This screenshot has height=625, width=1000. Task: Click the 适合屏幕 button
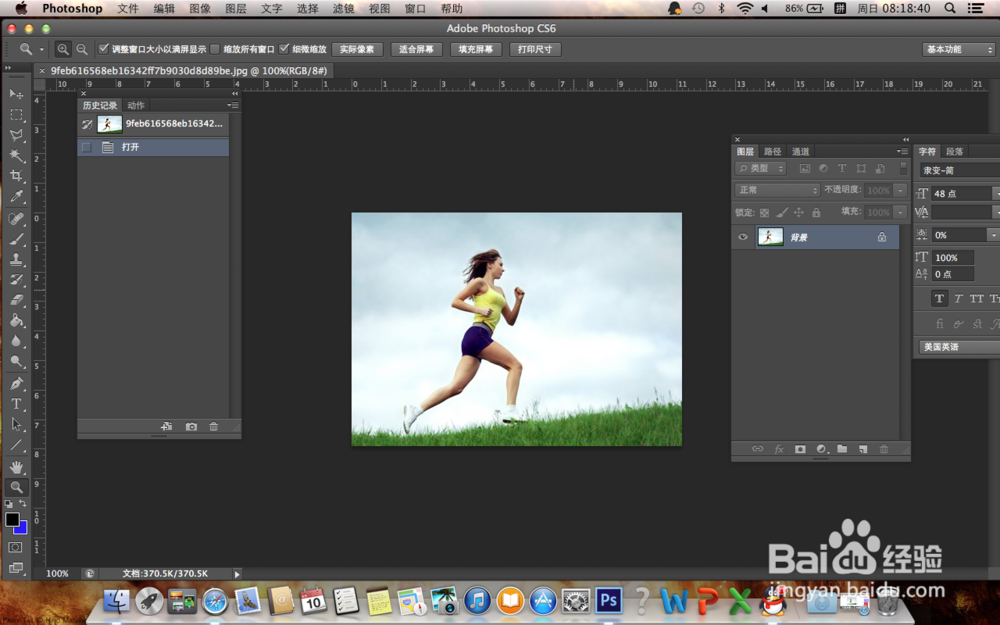(416, 49)
